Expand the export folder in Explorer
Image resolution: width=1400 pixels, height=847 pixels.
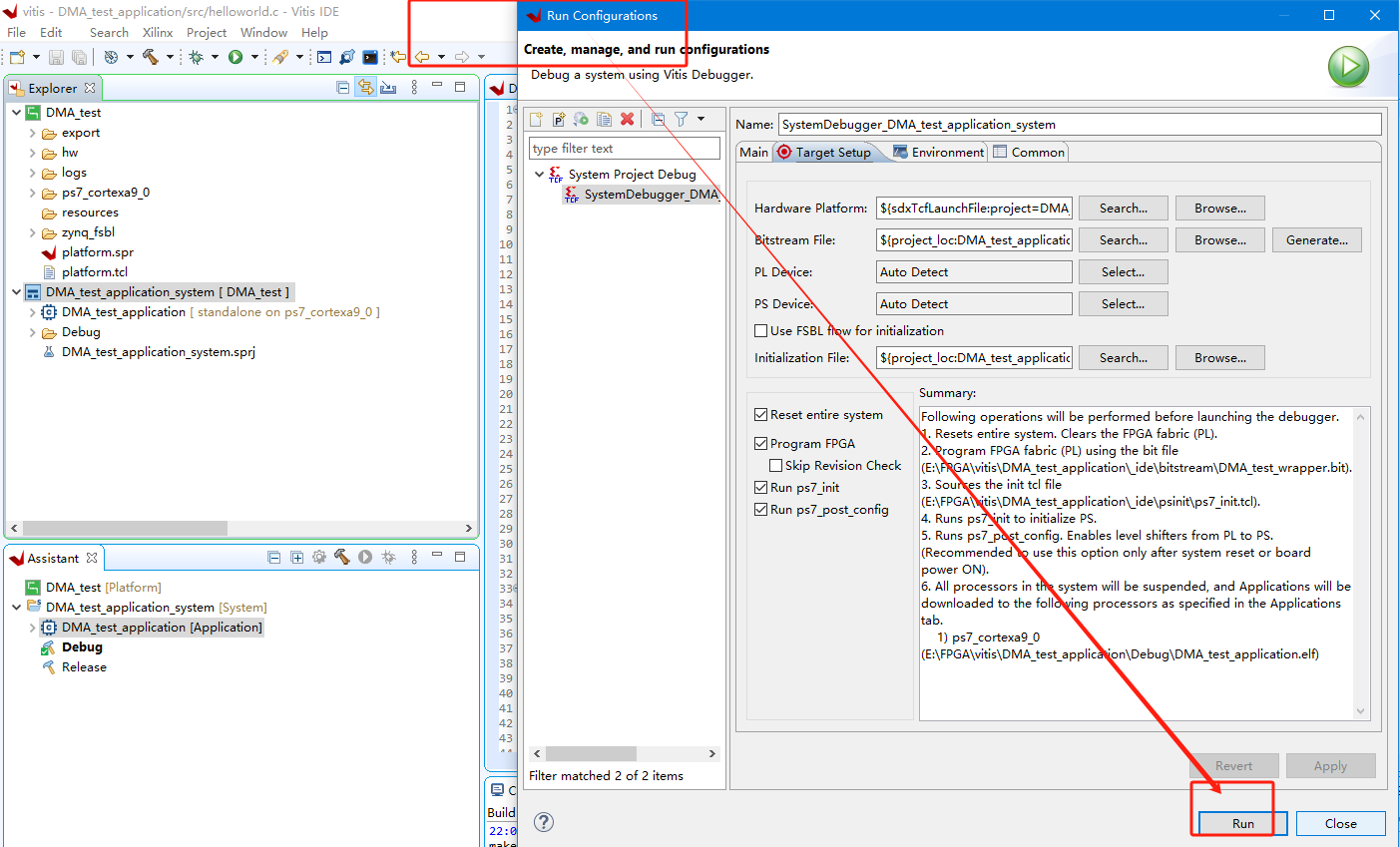(33, 133)
